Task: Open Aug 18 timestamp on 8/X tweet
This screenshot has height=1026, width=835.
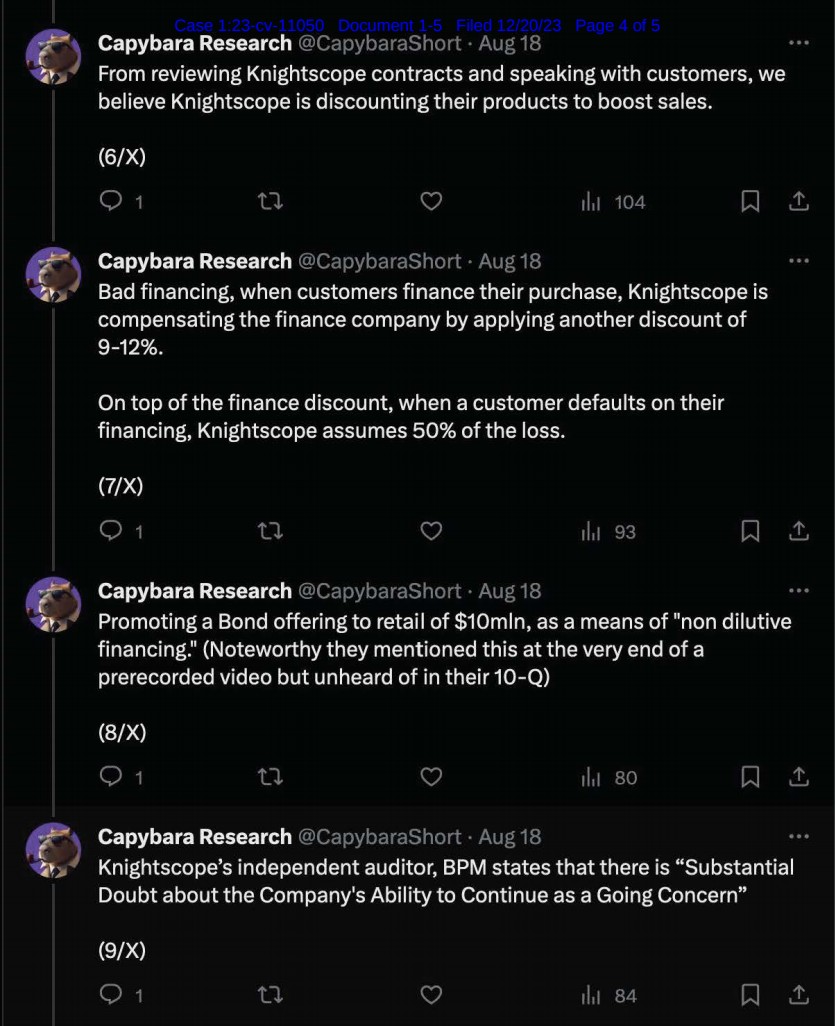Action: point(510,591)
